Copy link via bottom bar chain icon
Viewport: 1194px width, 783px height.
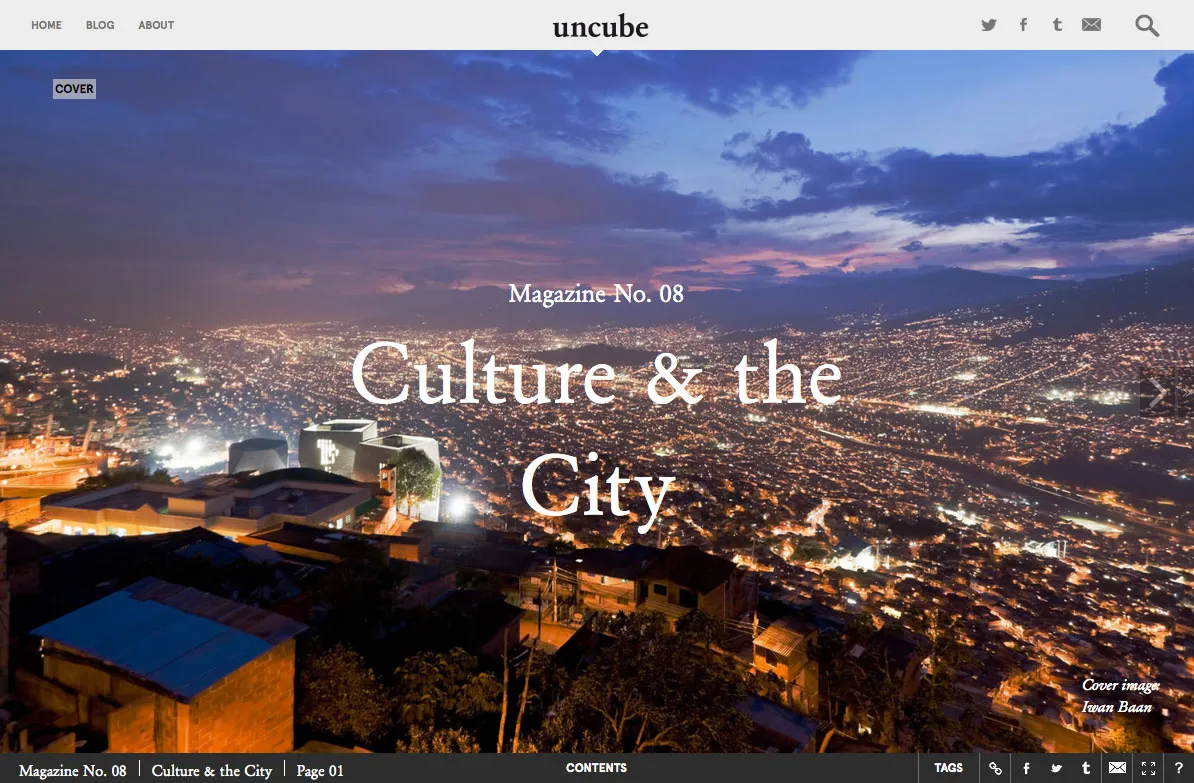click(x=995, y=769)
